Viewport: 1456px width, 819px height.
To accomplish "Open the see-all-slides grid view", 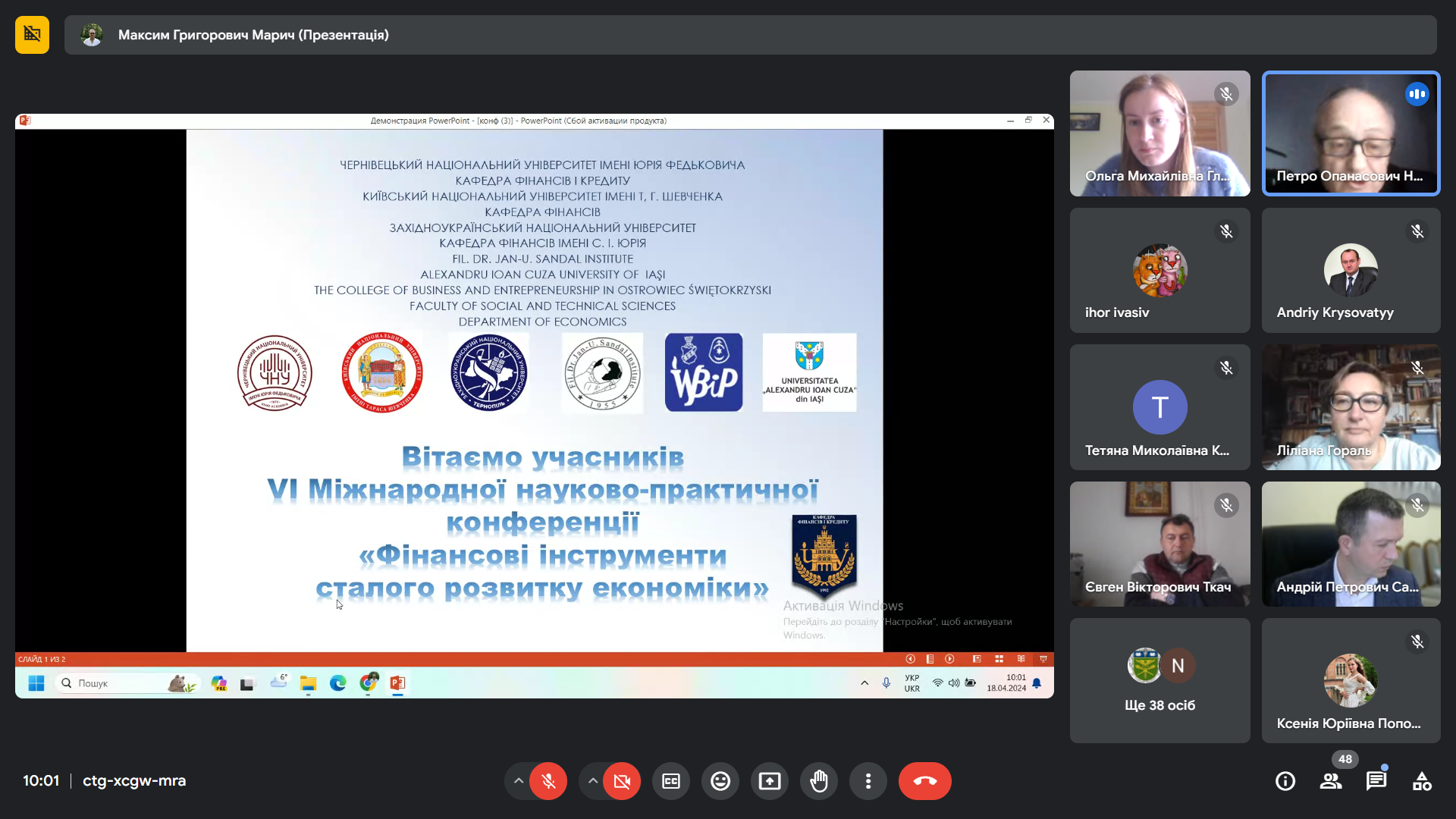I will pos(999,659).
